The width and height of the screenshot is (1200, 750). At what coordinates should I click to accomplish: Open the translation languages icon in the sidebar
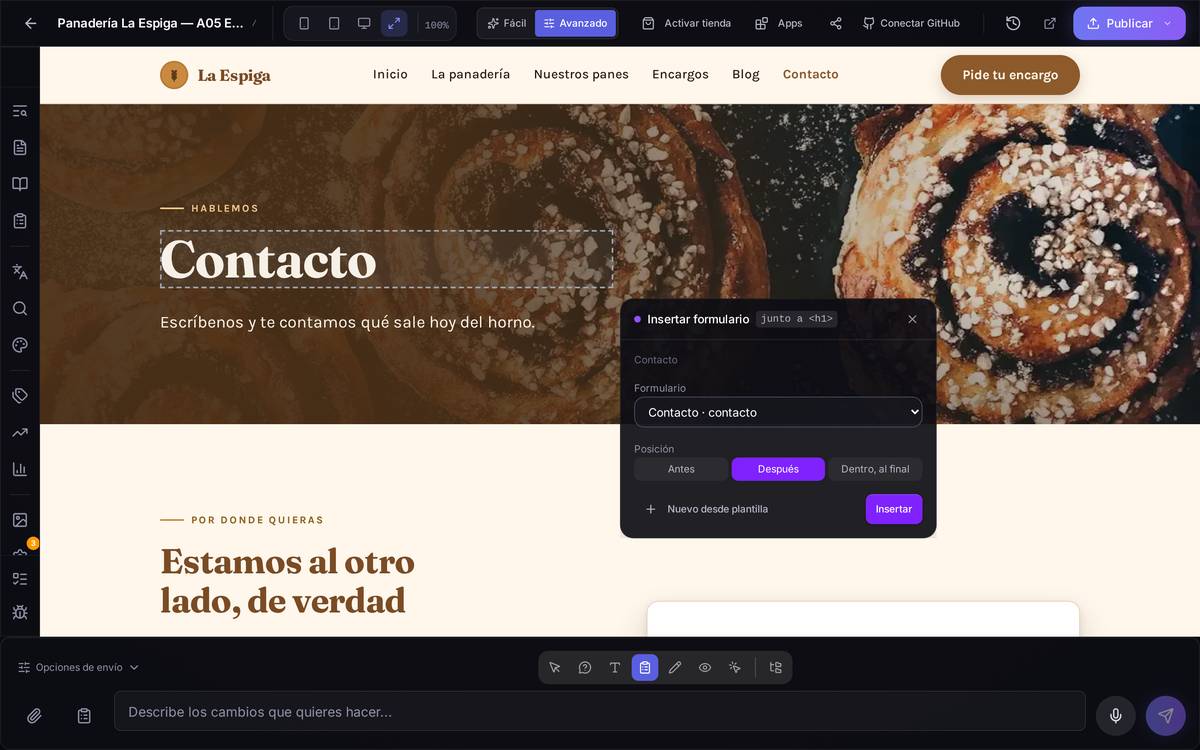(20, 271)
